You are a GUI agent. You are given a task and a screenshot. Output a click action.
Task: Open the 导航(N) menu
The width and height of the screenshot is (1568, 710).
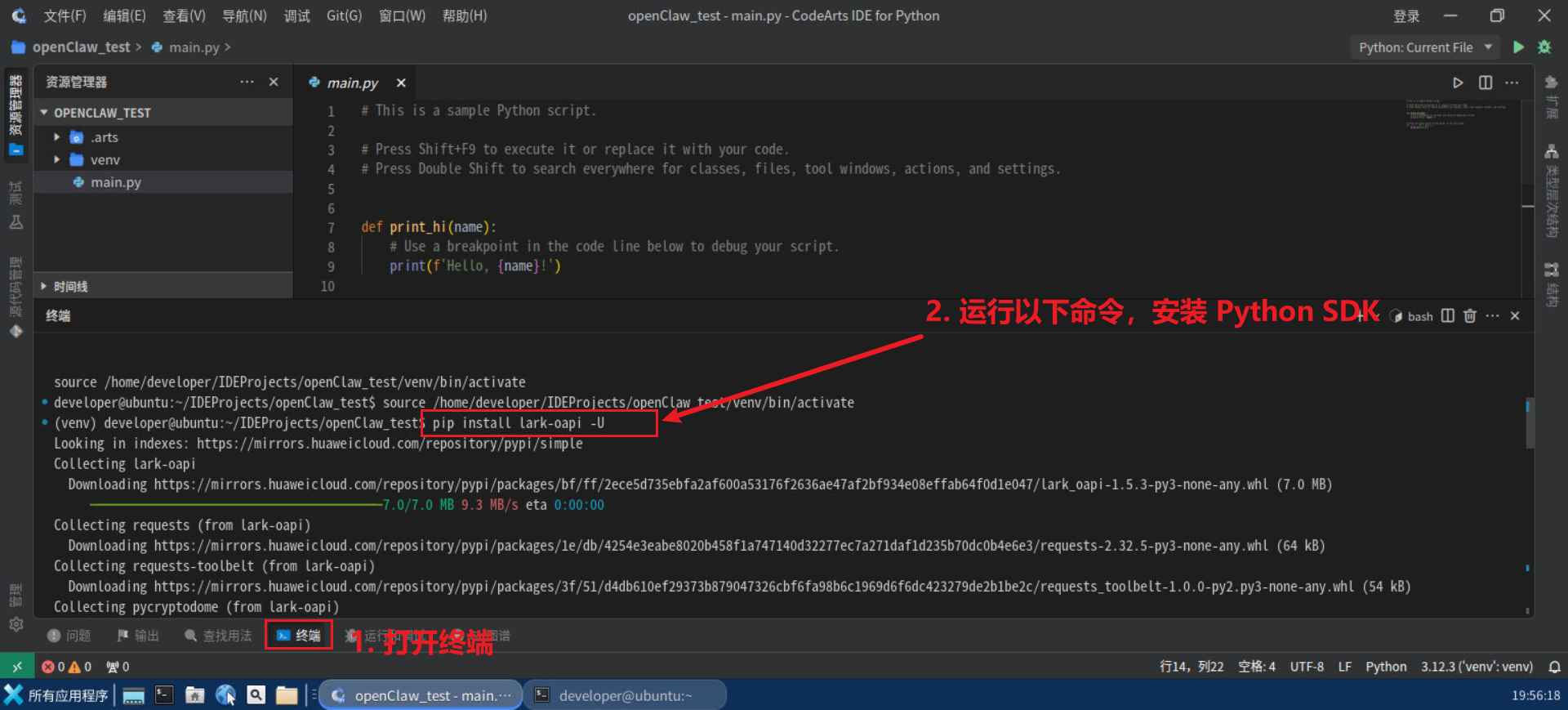[244, 16]
